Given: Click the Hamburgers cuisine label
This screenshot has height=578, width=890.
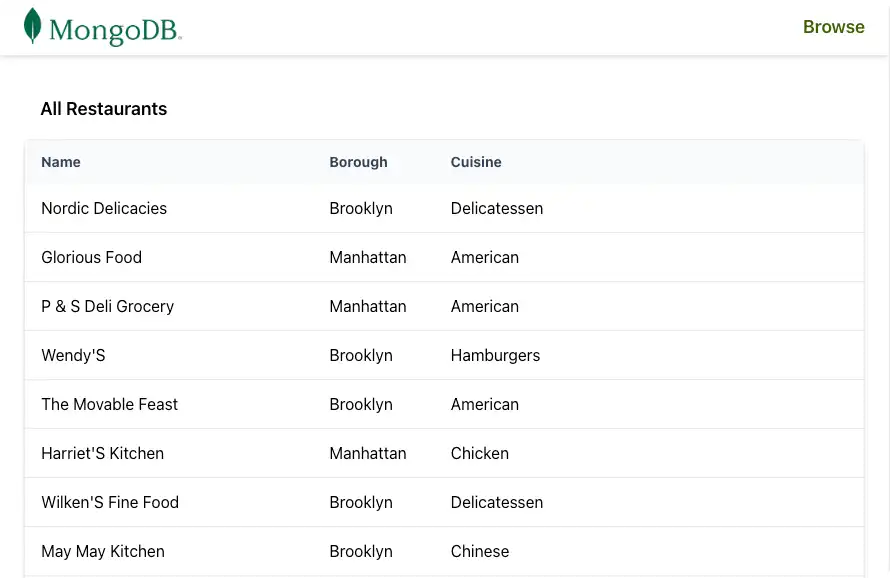Looking at the screenshot, I should 495,355.
